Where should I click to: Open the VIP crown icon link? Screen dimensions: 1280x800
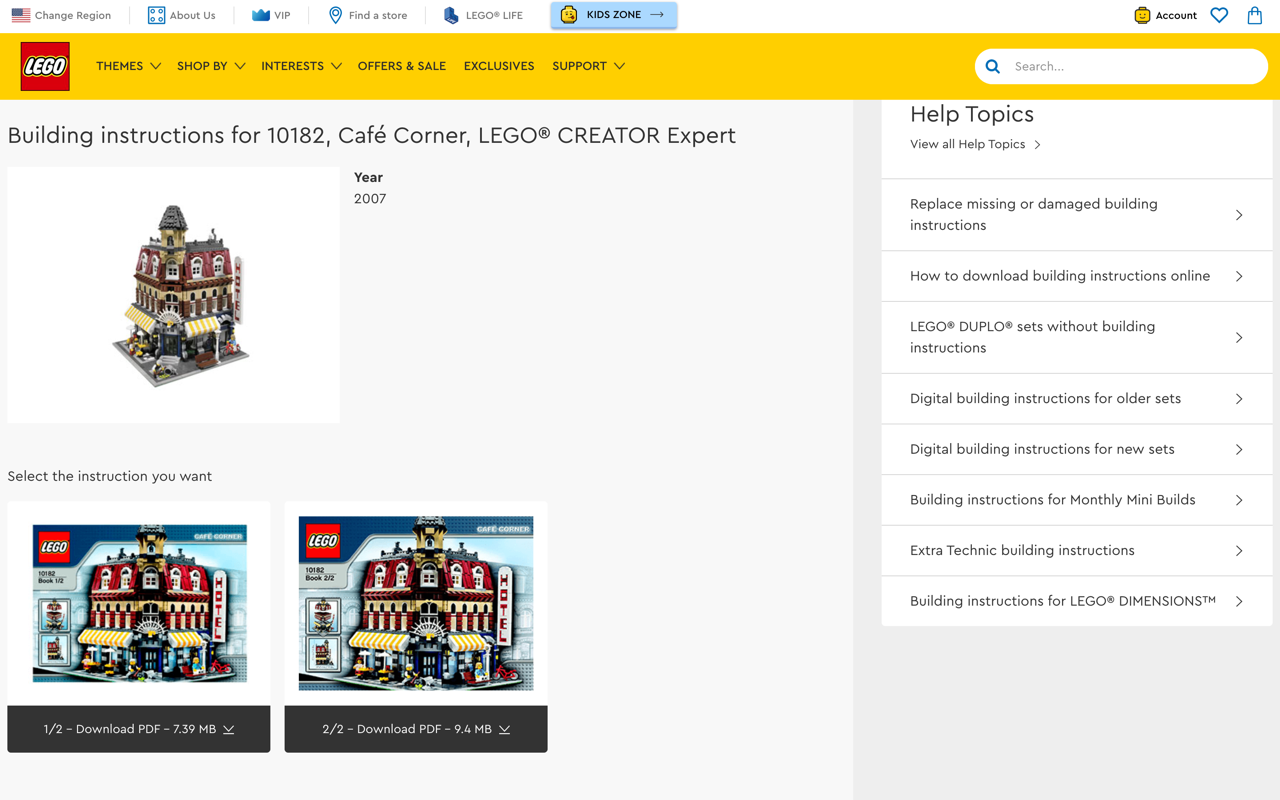[x=261, y=15]
